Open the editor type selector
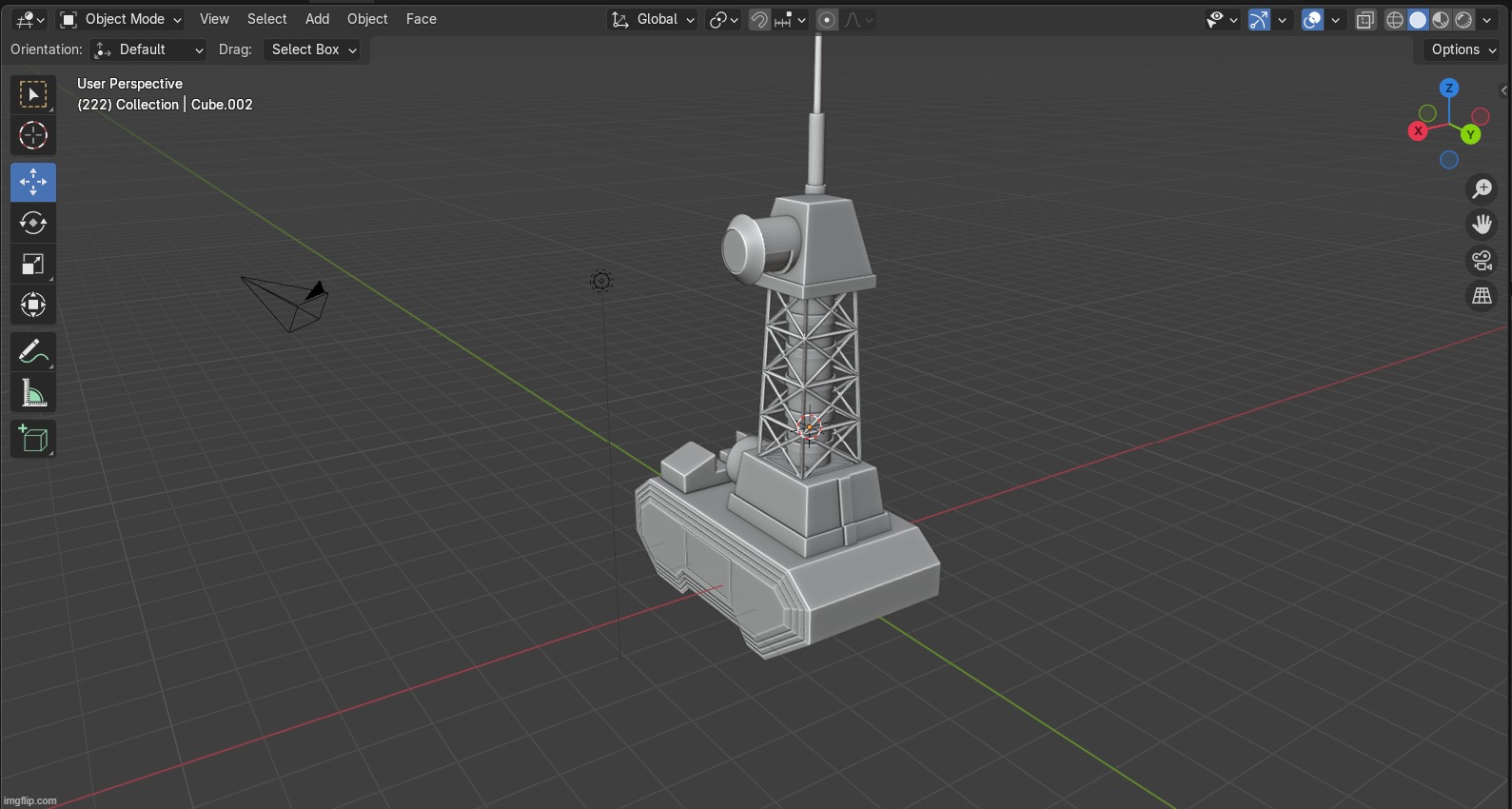This screenshot has width=1512, height=809. [x=29, y=19]
